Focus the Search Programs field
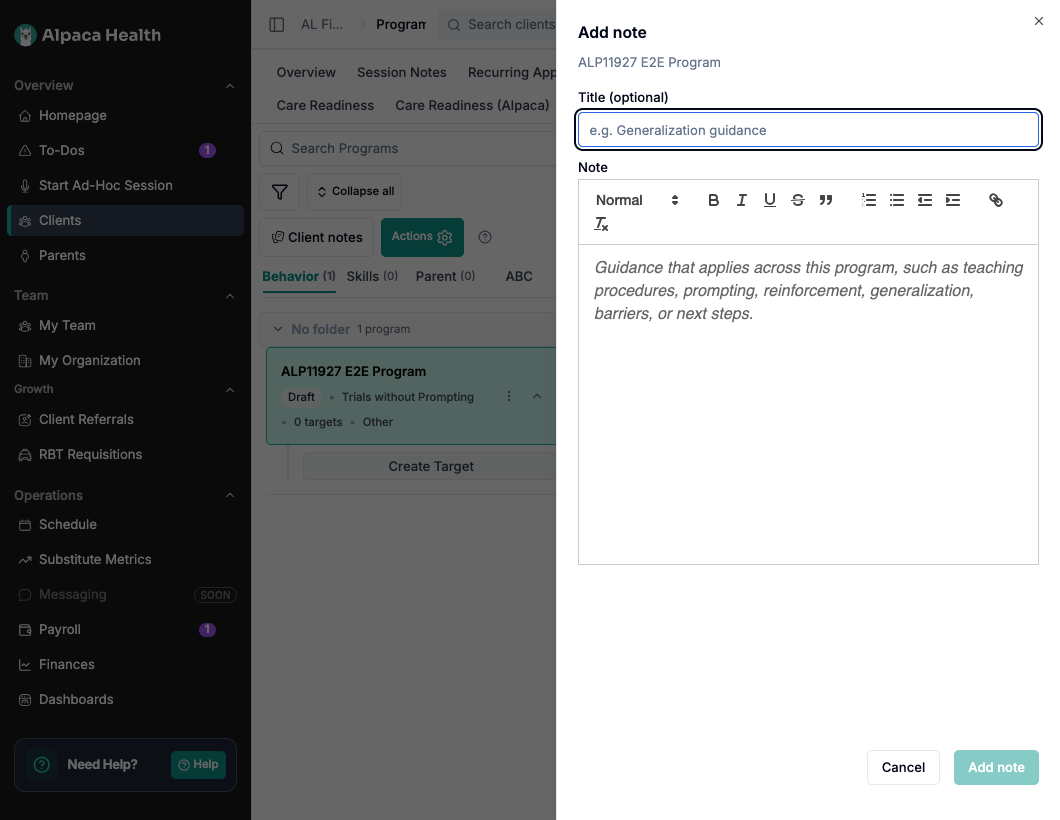Image resolution: width=1060 pixels, height=820 pixels. click(408, 149)
